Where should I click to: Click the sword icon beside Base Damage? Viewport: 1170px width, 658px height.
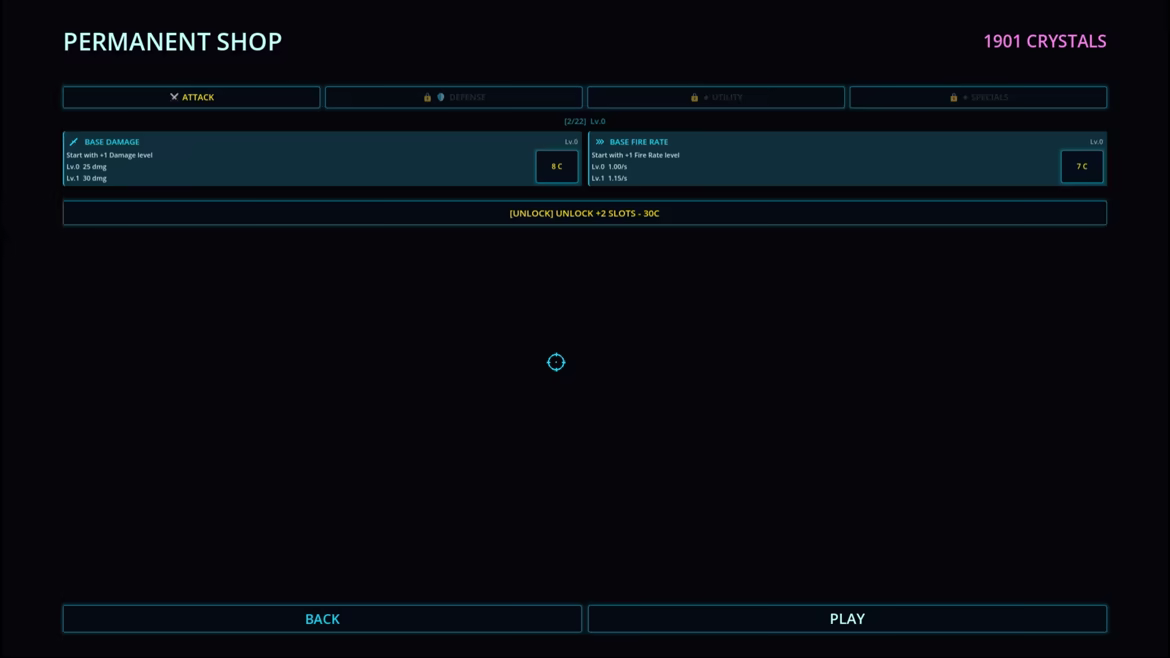coord(74,142)
